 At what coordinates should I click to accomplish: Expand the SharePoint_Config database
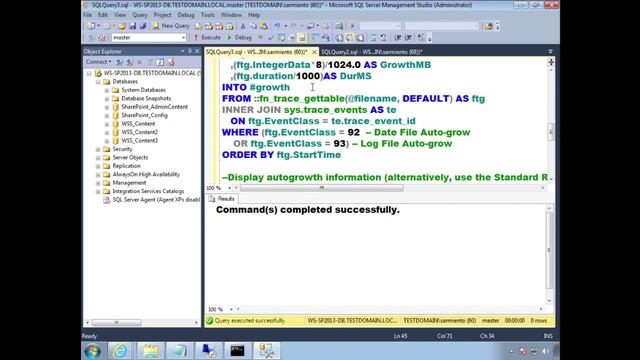click(107, 116)
